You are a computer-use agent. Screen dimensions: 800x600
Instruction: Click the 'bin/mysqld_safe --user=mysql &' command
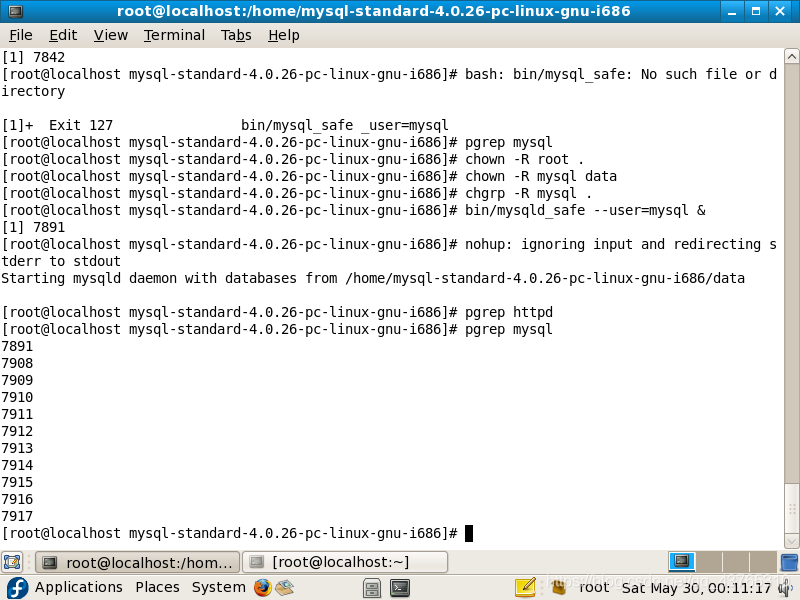point(585,210)
